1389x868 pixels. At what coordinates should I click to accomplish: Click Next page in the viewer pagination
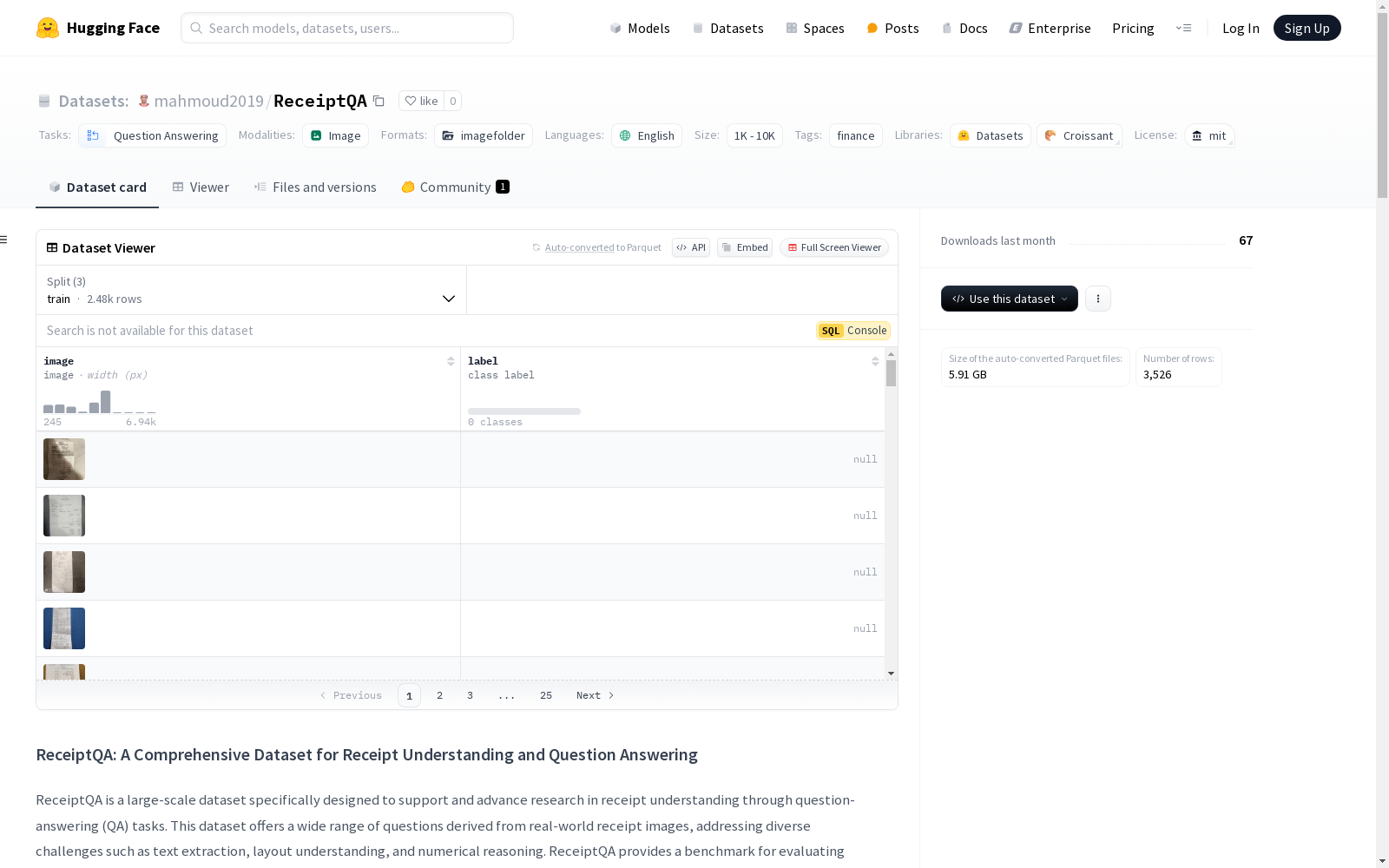tap(596, 695)
